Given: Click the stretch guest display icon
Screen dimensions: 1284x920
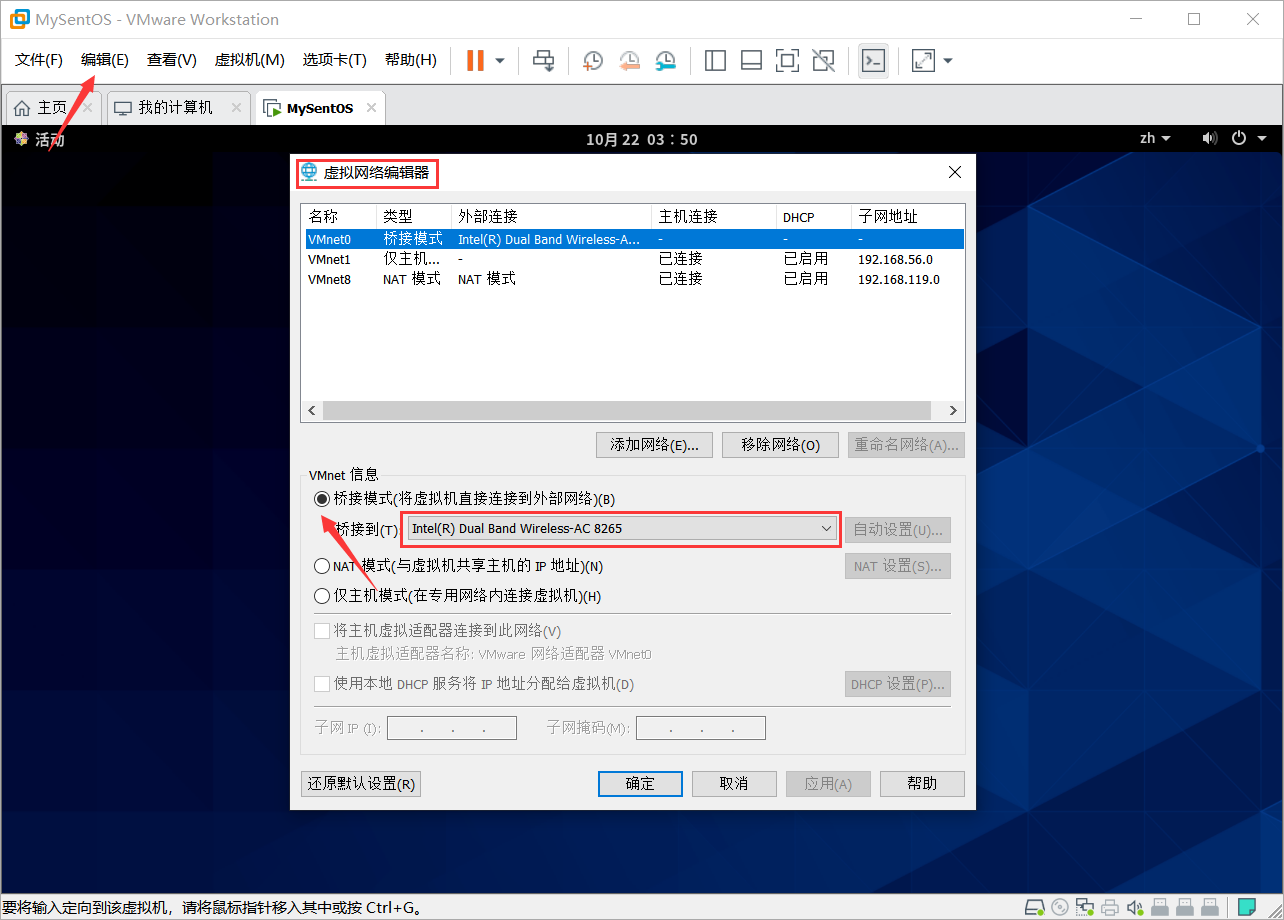Looking at the screenshot, I should (923, 61).
